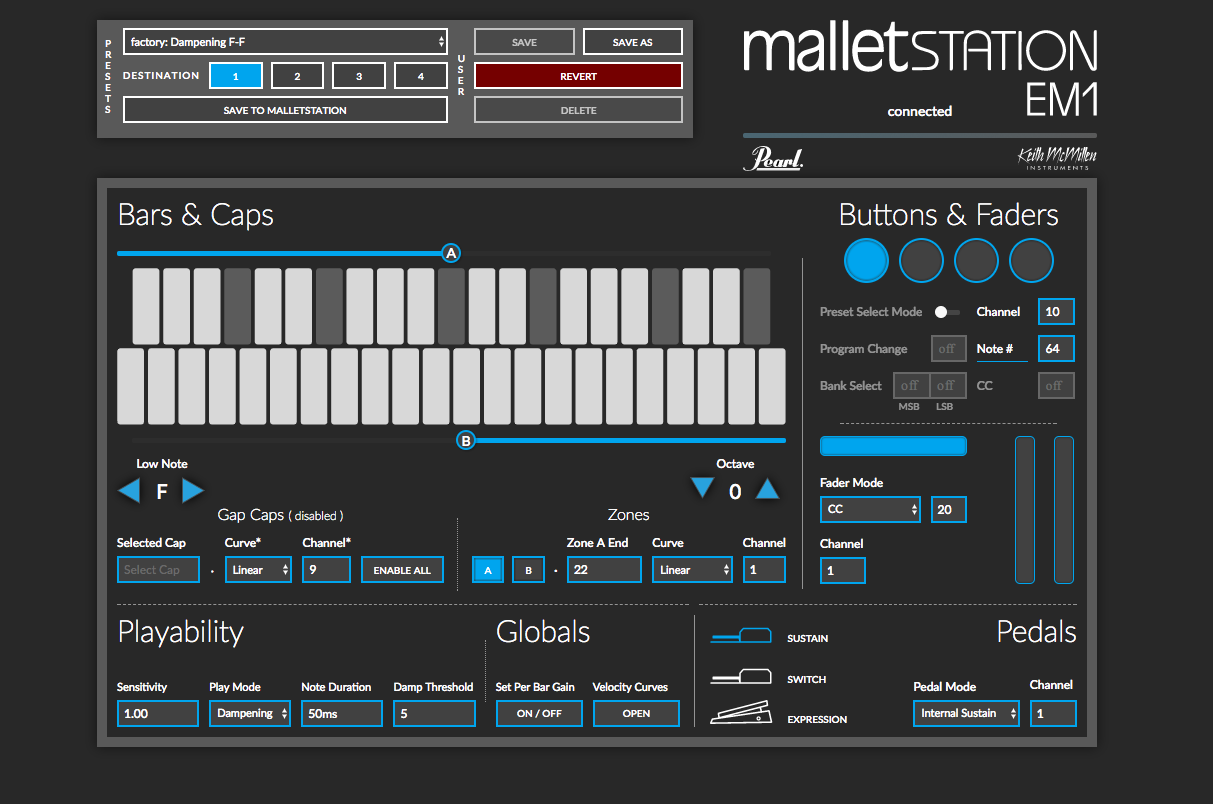The height and width of the screenshot is (804, 1213).
Task: Select the Switch pedal icon
Action: point(741,677)
